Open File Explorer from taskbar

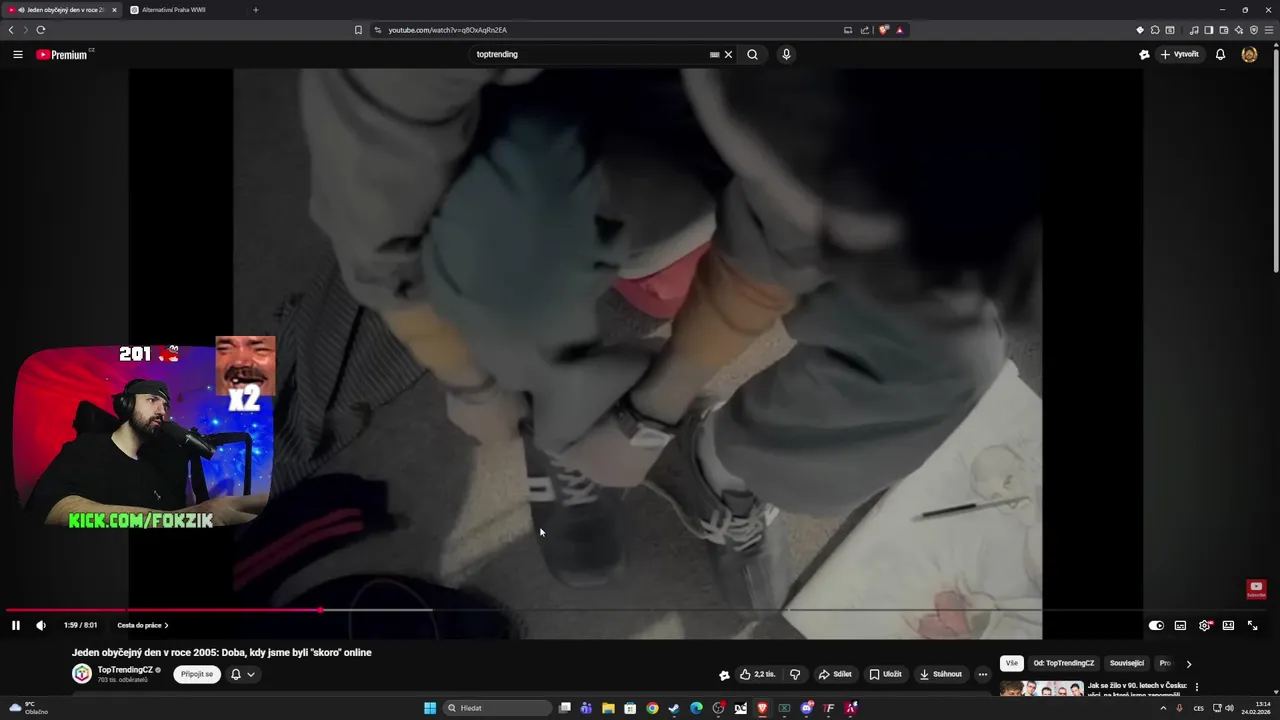tap(608, 708)
